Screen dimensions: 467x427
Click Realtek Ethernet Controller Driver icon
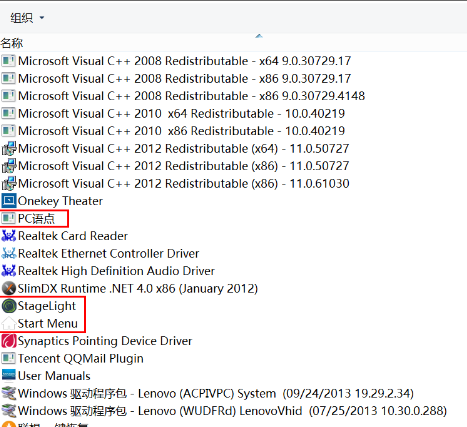pos(8,254)
